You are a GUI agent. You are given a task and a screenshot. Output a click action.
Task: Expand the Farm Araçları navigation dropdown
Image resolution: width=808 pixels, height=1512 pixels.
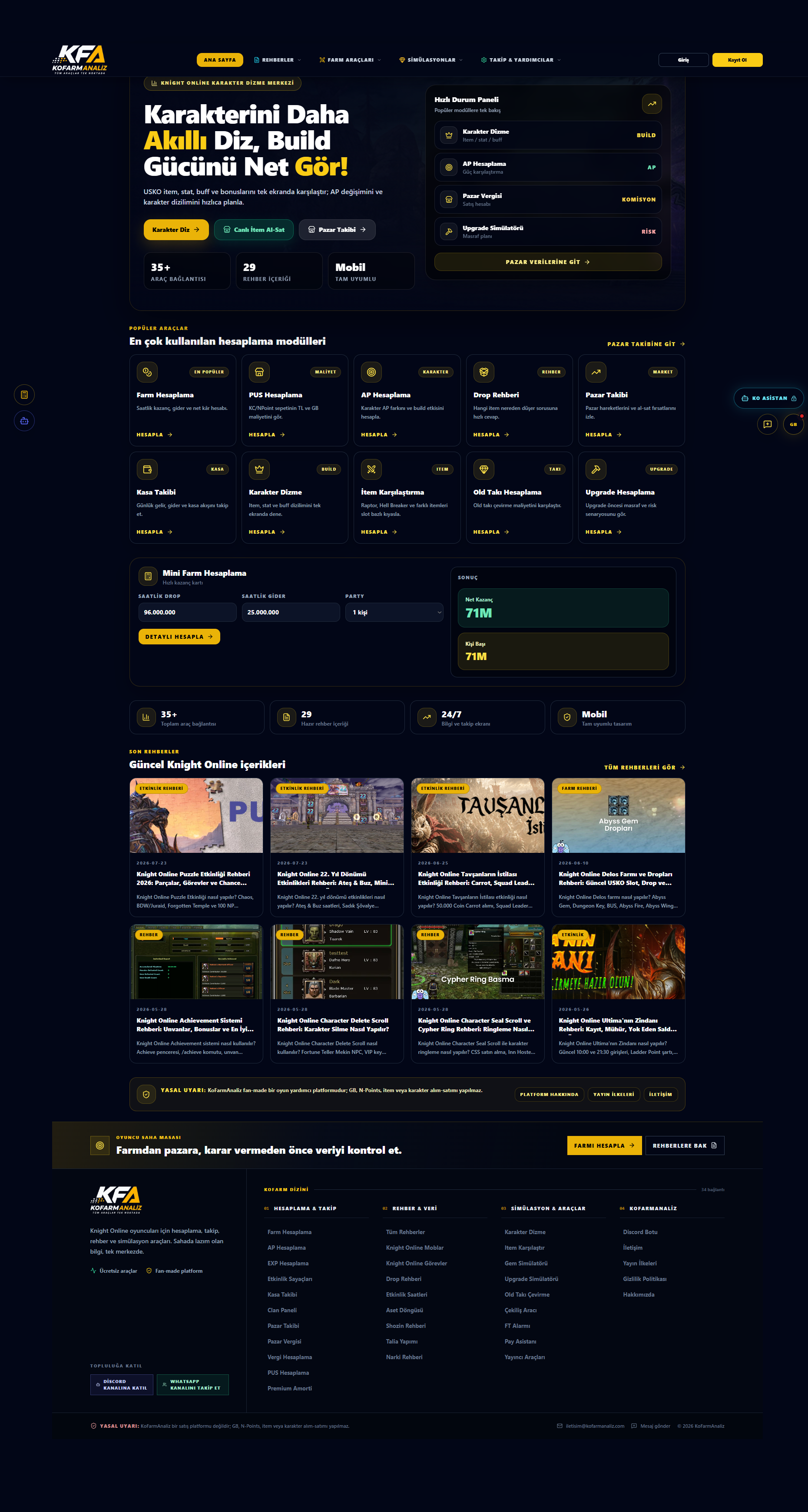pyautogui.click(x=350, y=60)
